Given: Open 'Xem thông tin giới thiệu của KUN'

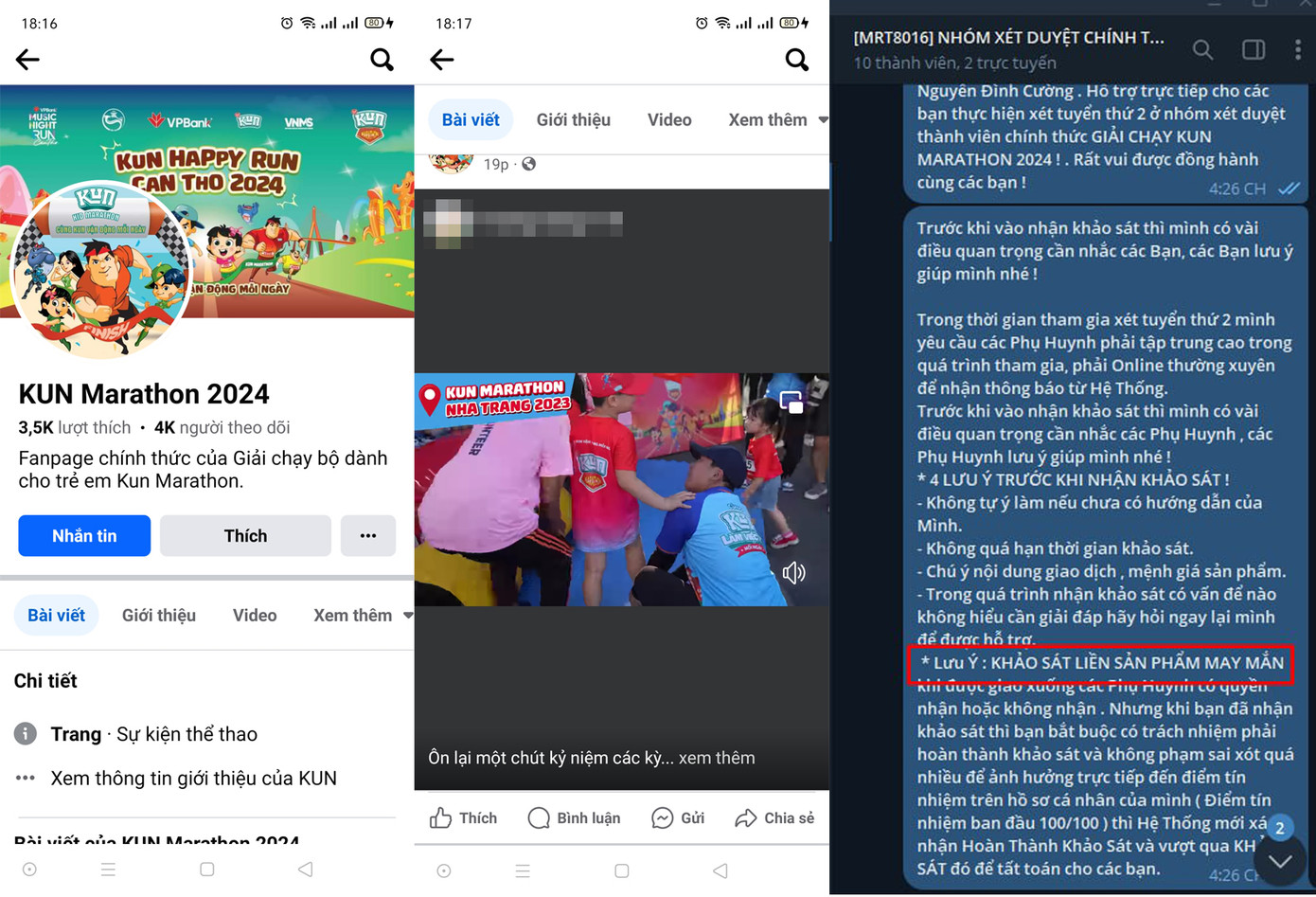Looking at the screenshot, I should [193, 778].
